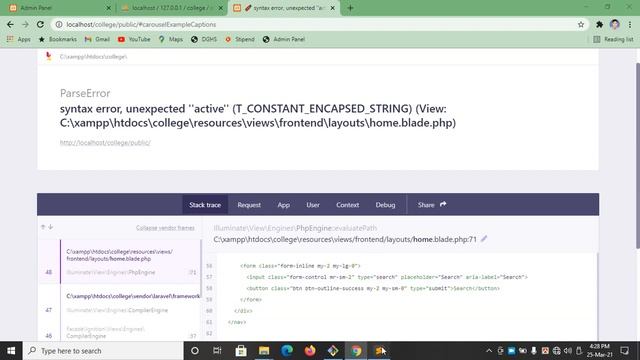Open network icon in system tray
The width and height of the screenshot is (640, 360).
556,351
